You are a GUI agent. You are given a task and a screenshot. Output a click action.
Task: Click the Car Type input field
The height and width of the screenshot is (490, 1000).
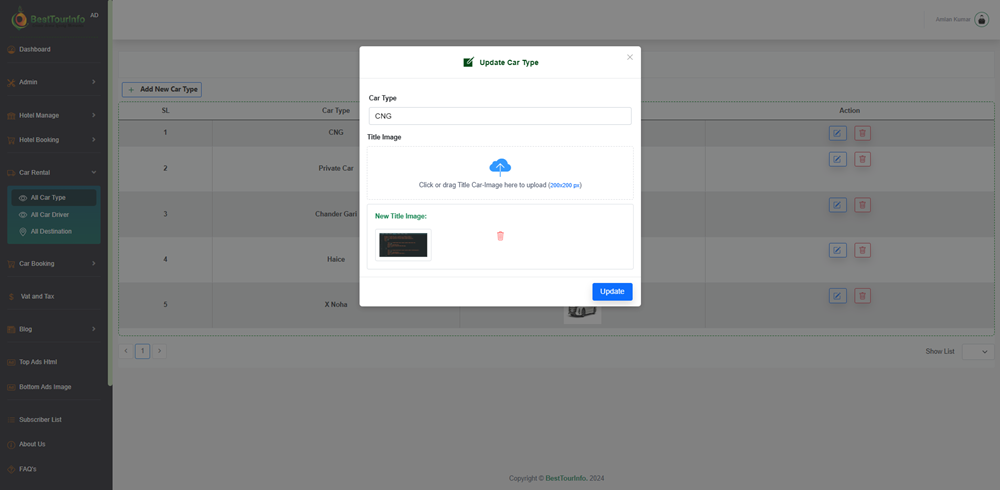point(500,116)
